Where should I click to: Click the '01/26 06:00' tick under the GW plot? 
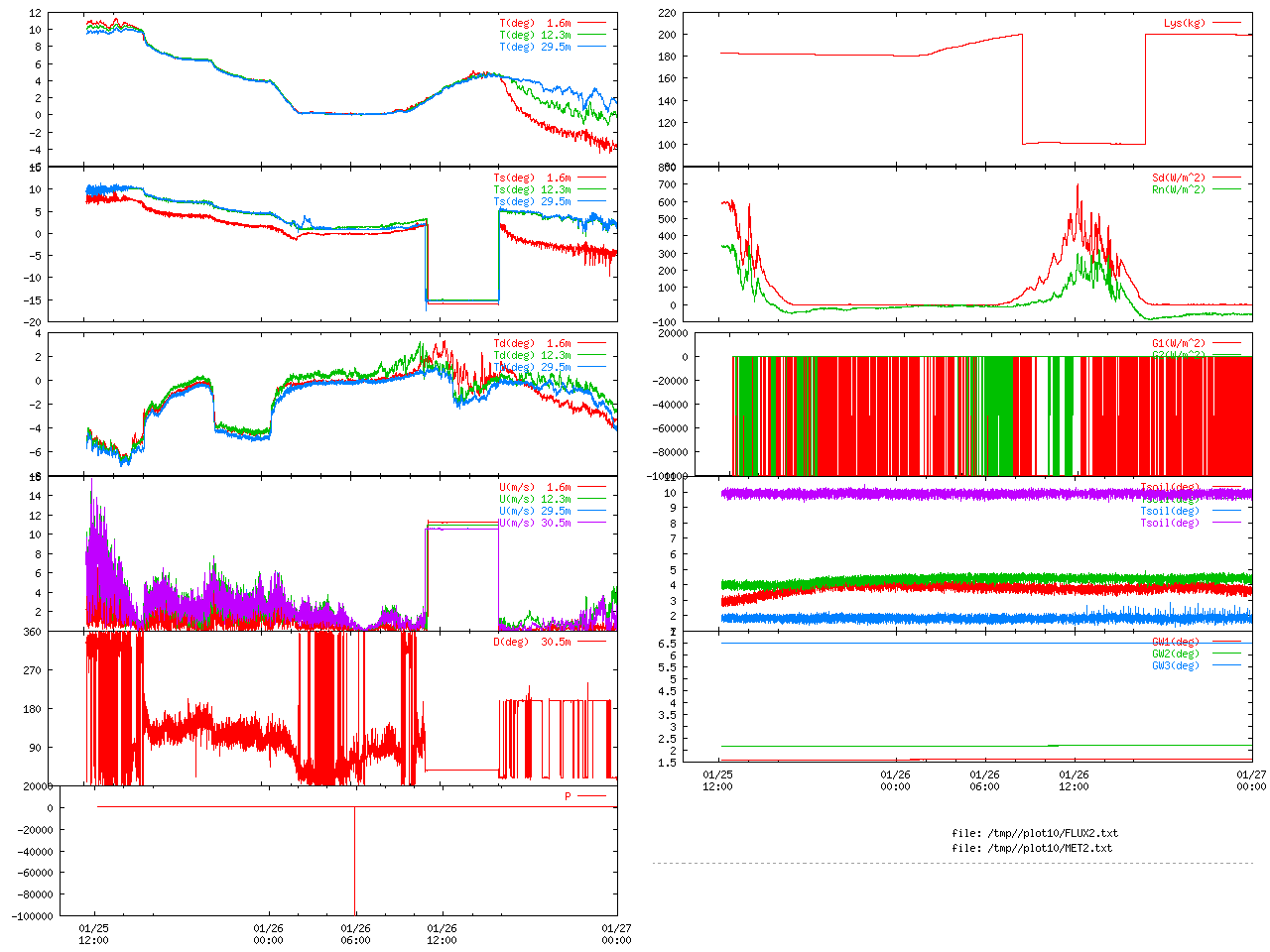point(984,780)
